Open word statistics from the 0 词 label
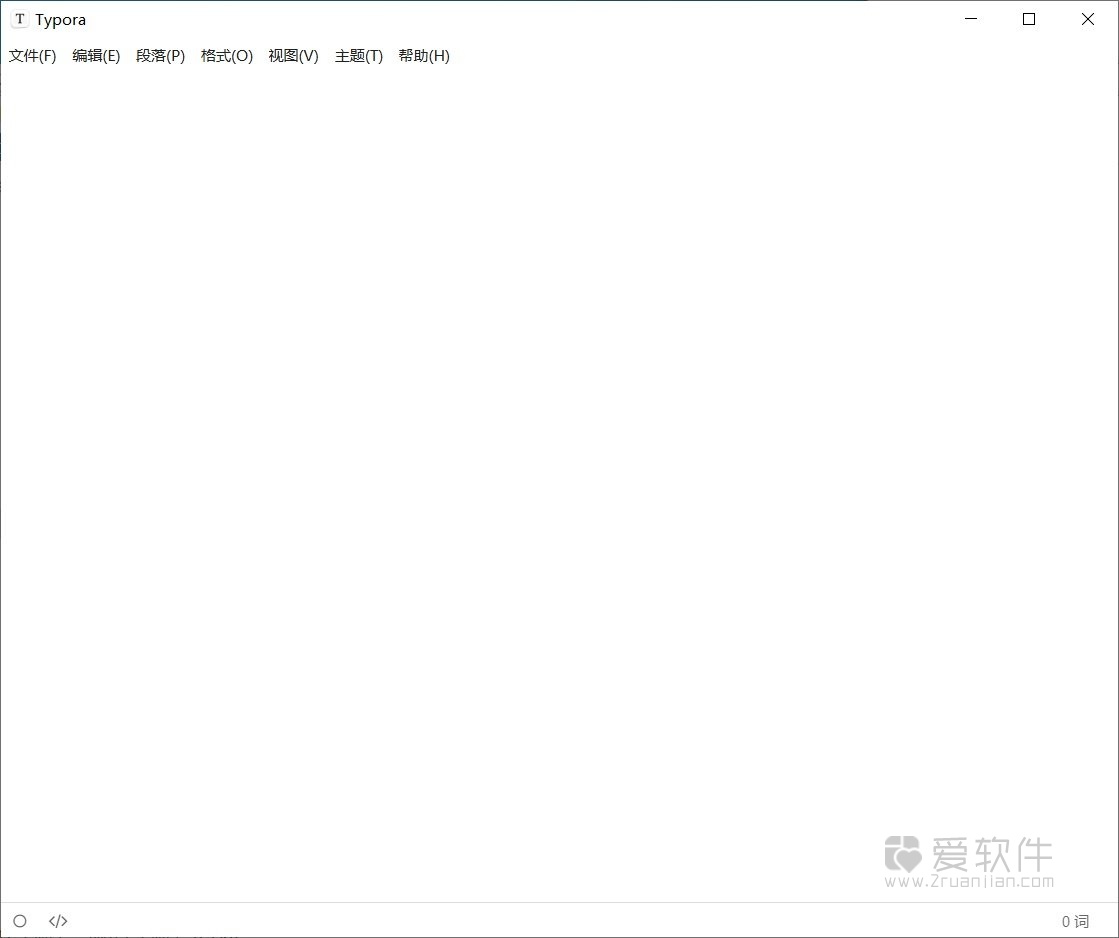This screenshot has width=1119, height=938. pyautogui.click(x=1076, y=921)
